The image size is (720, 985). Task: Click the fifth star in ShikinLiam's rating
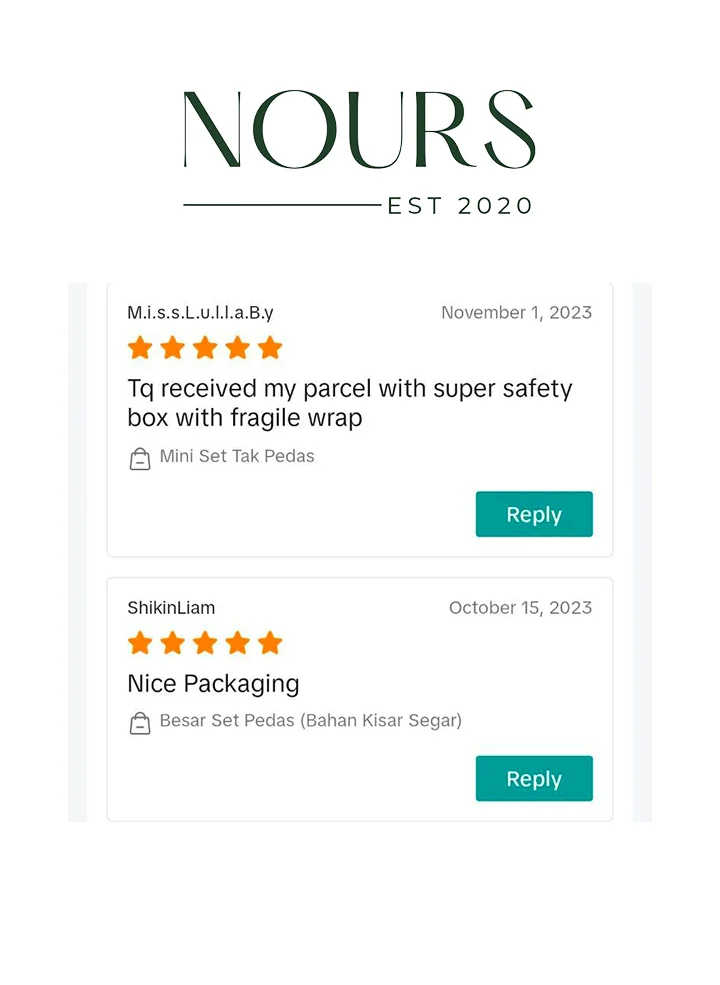(270, 643)
